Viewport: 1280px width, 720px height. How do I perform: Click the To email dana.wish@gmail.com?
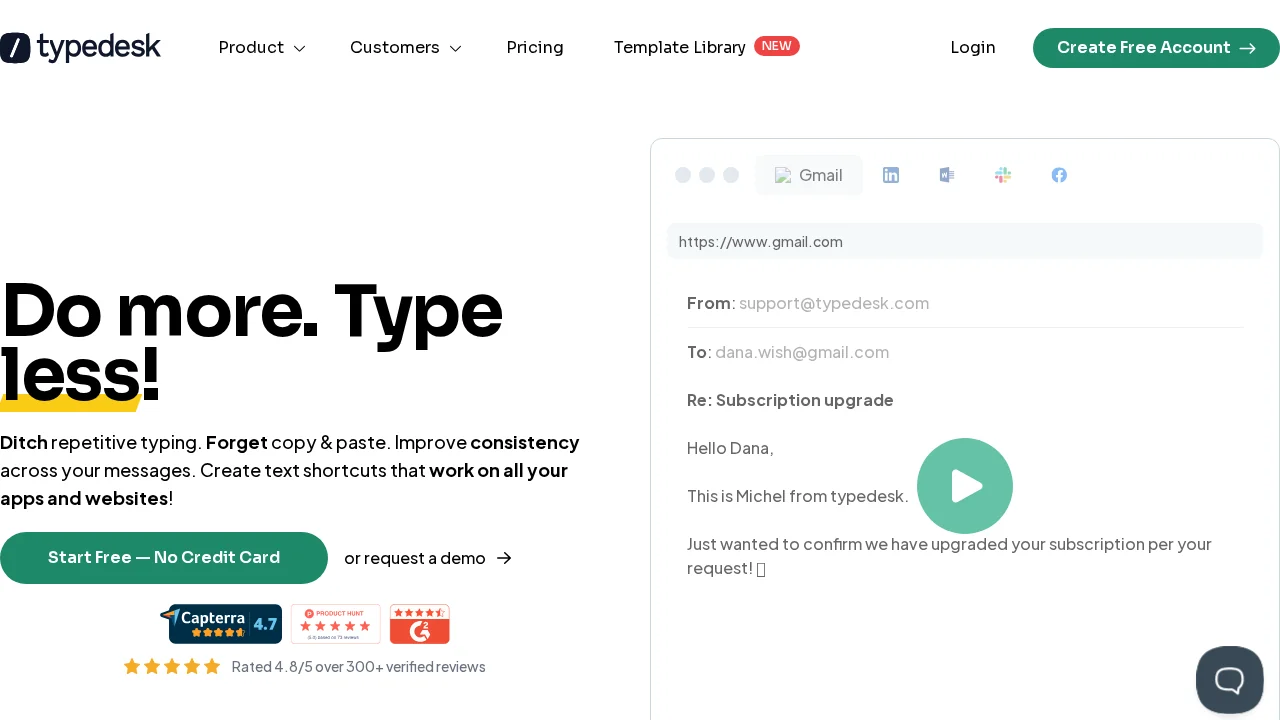(x=802, y=352)
